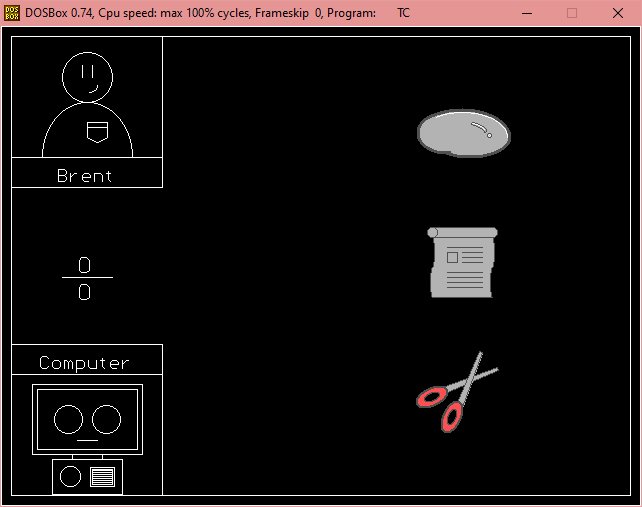Click the computer robot's mouth line
642x507 pixels.
click(87, 440)
